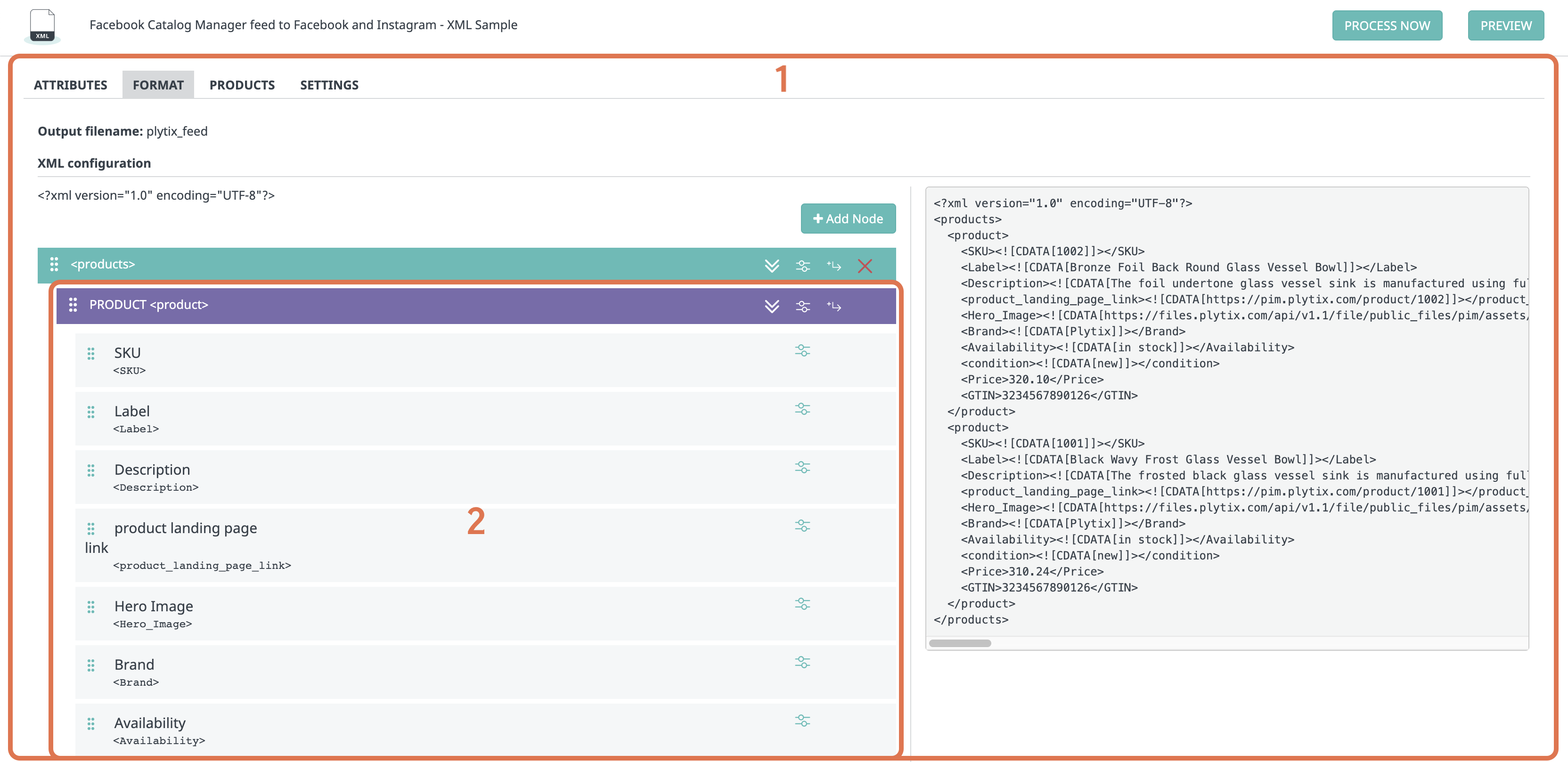1568x762 pixels.
Task: Click the drag handle next to Description
Action: 91,470
